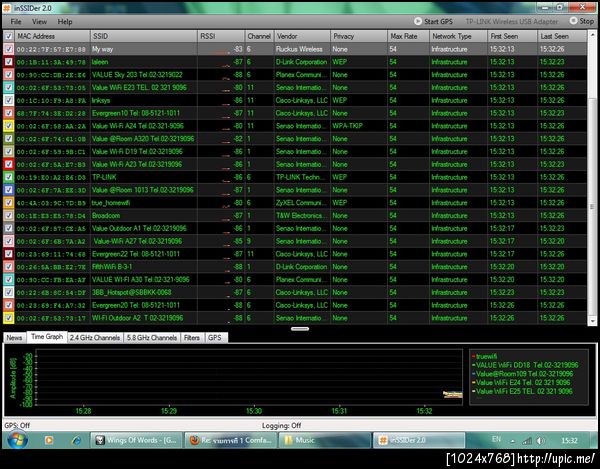Click the Start GPS button
Image resolution: width=600 pixels, height=469 pixels.
point(434,21)
